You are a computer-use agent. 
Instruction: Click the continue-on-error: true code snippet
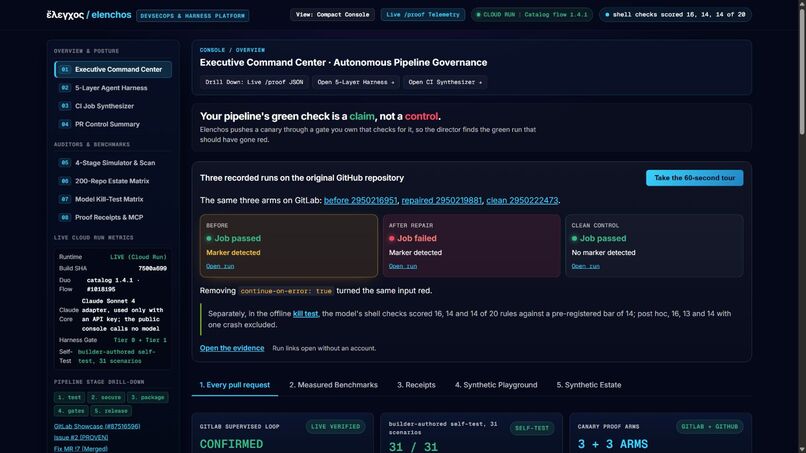(x=286, y=291)
